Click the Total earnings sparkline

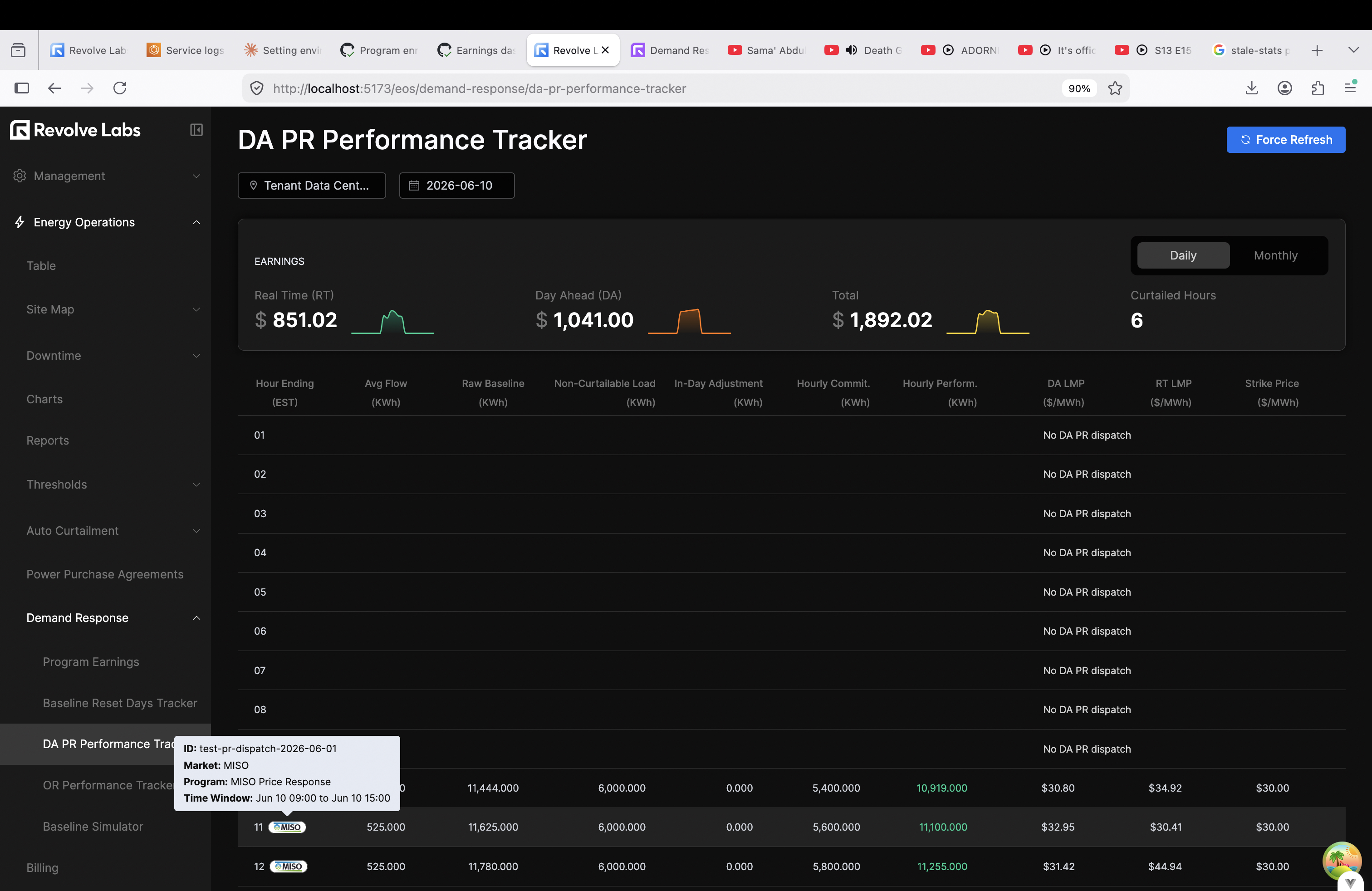coord(988,322)
